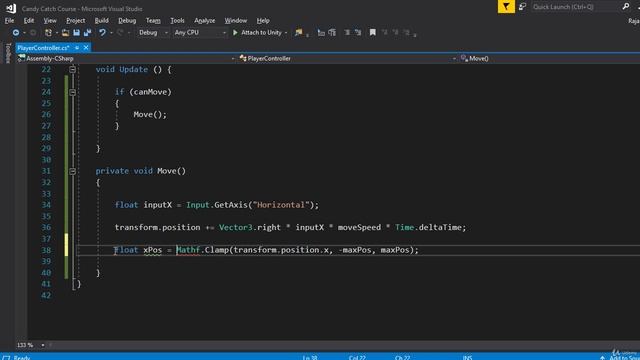Click canMove in the if condition
The height and width of the screenshot is (360, 640).
[x=151, y=92]
